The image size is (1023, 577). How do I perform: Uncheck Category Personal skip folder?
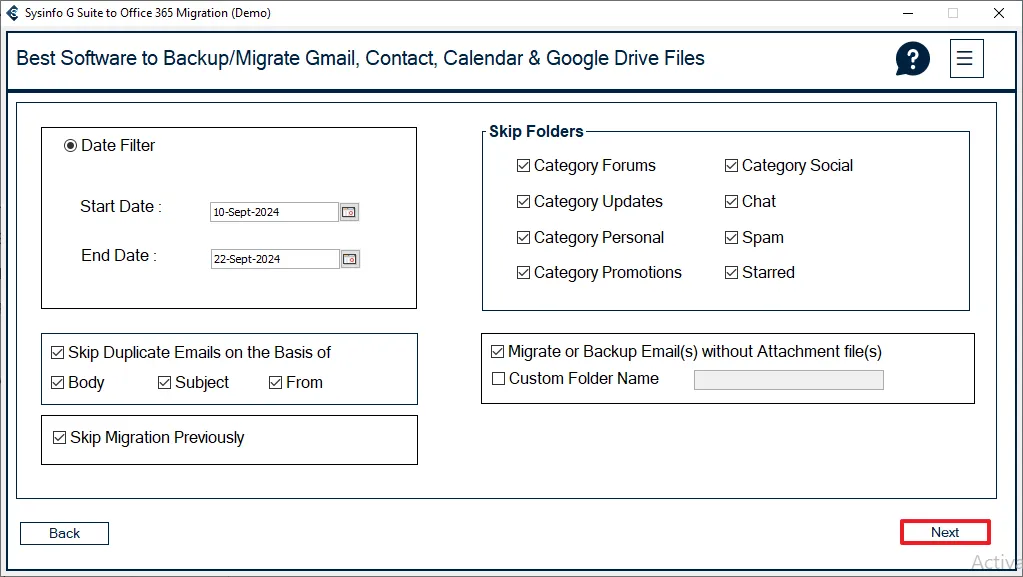tap(523, 238)
